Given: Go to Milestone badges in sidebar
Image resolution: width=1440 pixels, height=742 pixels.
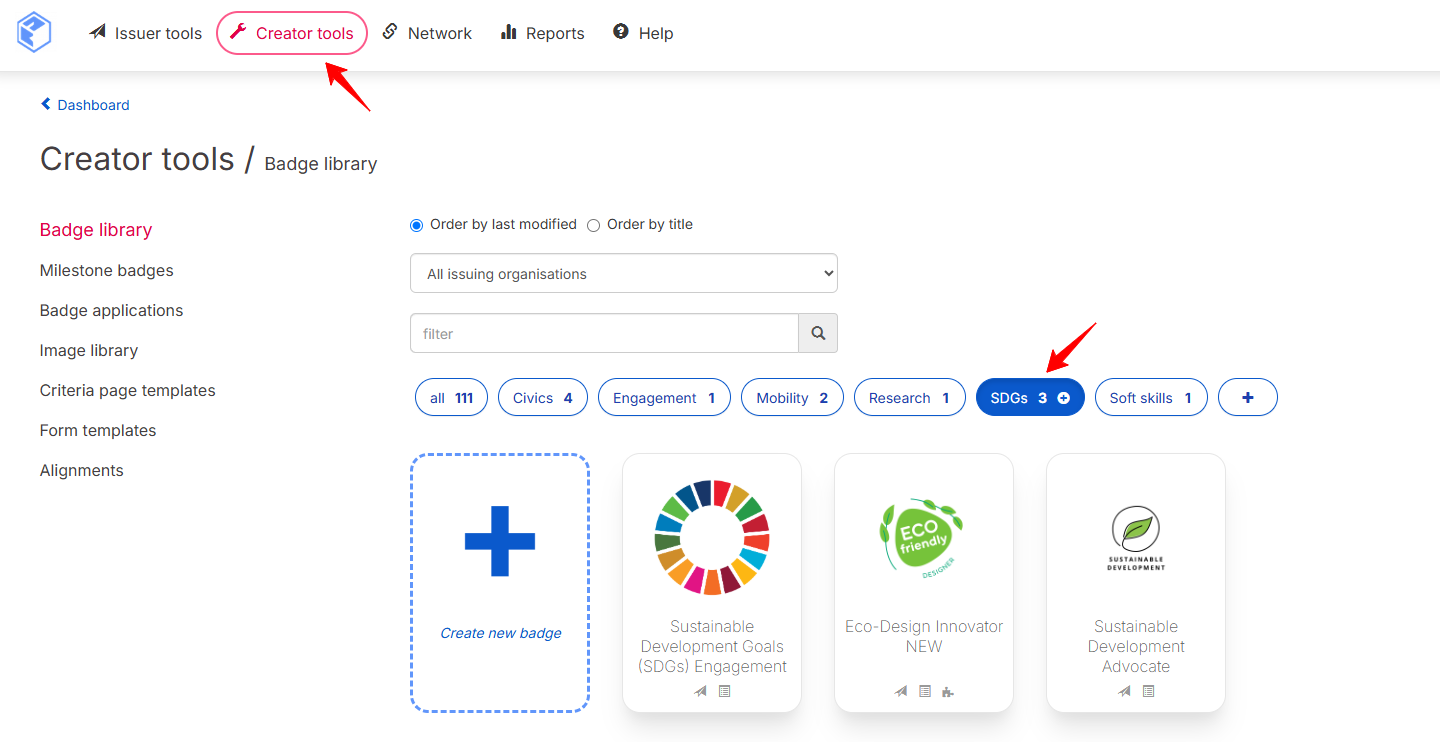Looking at the screenshot, I should click(x=107, y=270).
